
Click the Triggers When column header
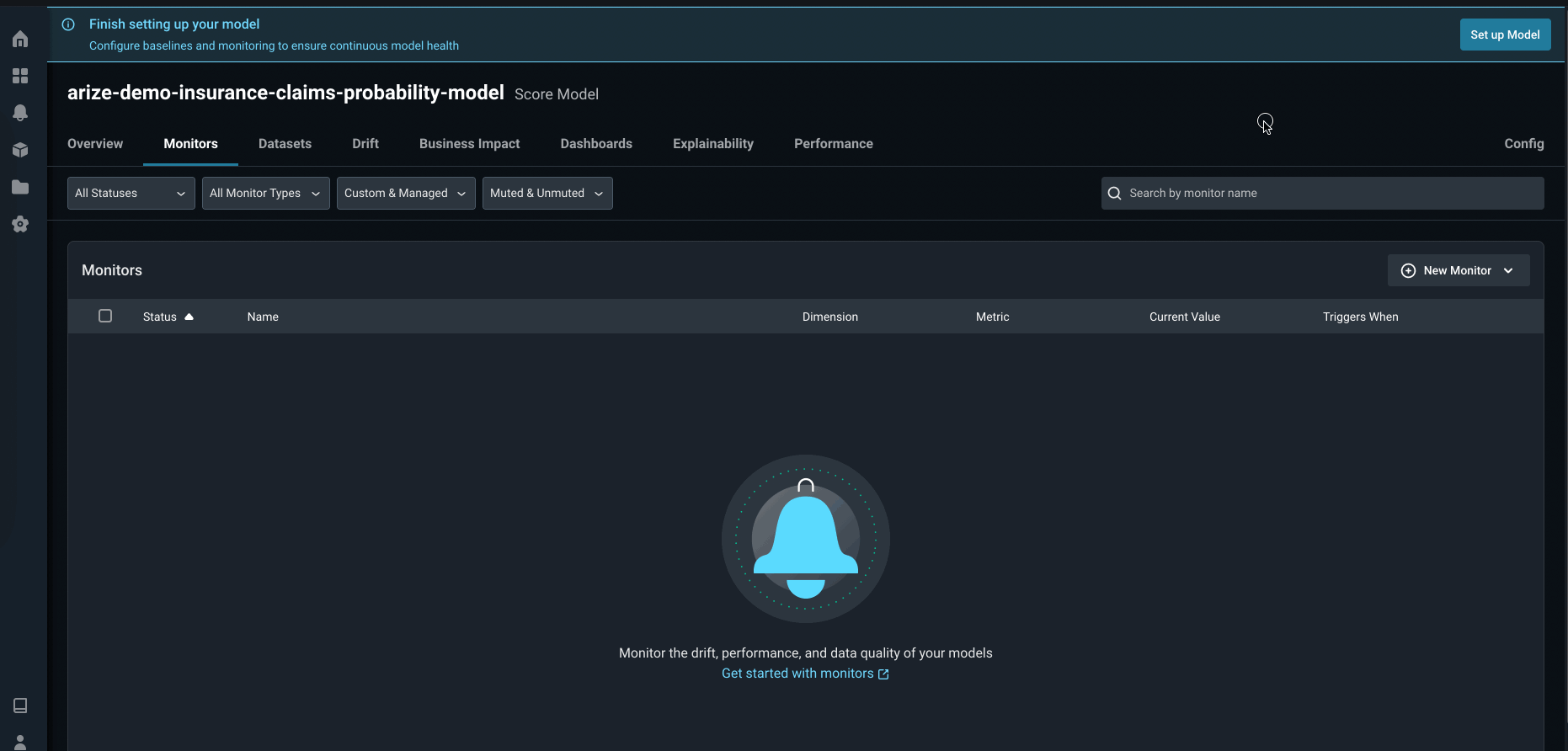[1360, 317]
